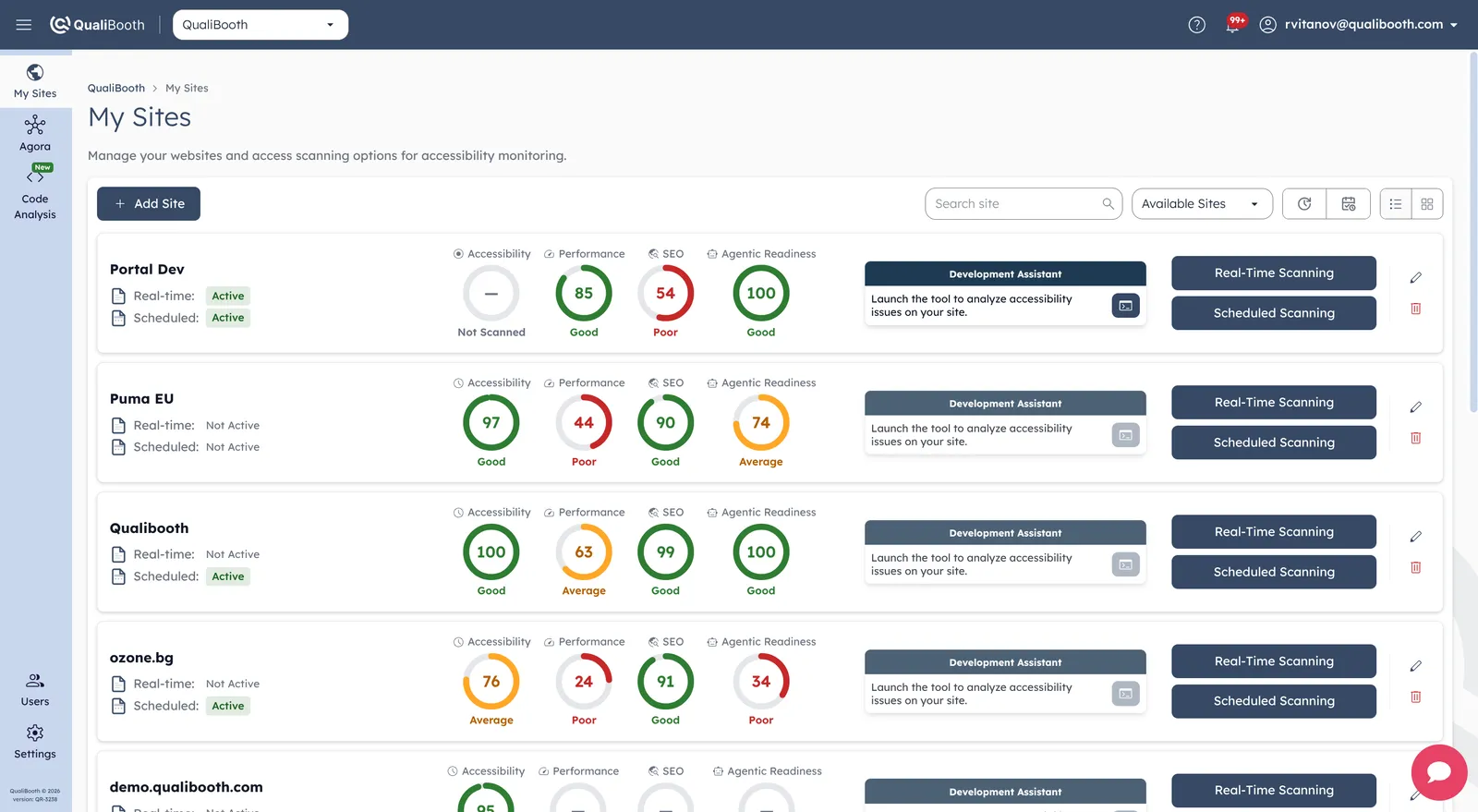Edit the ozone.bg site
Screen dimensions: 1478x812
point(1415,666)
